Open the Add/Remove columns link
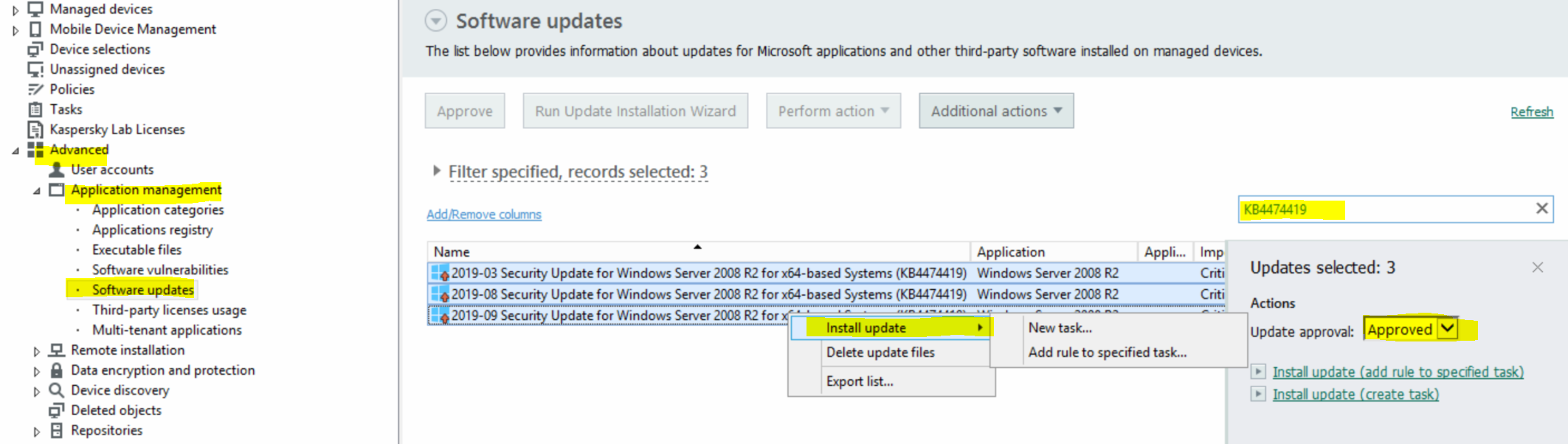 coord(484,215)
